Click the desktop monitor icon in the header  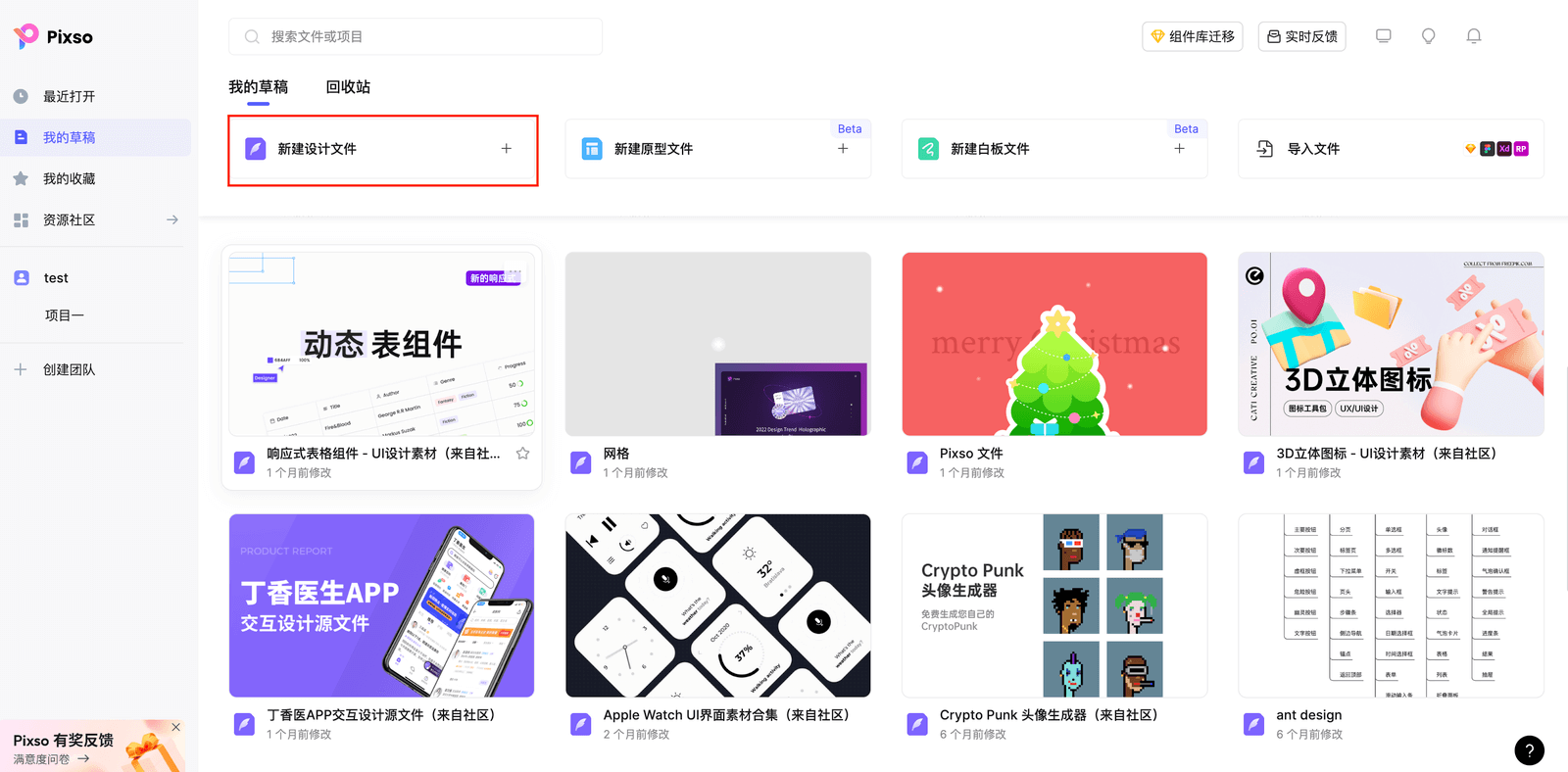(1384, 36)
